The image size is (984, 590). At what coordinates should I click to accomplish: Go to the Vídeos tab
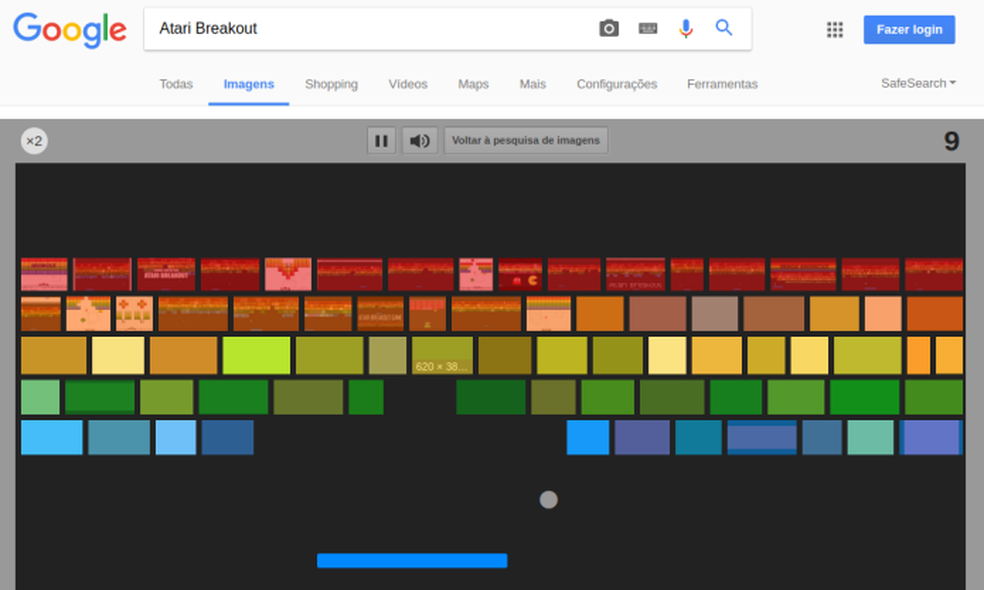408,84
